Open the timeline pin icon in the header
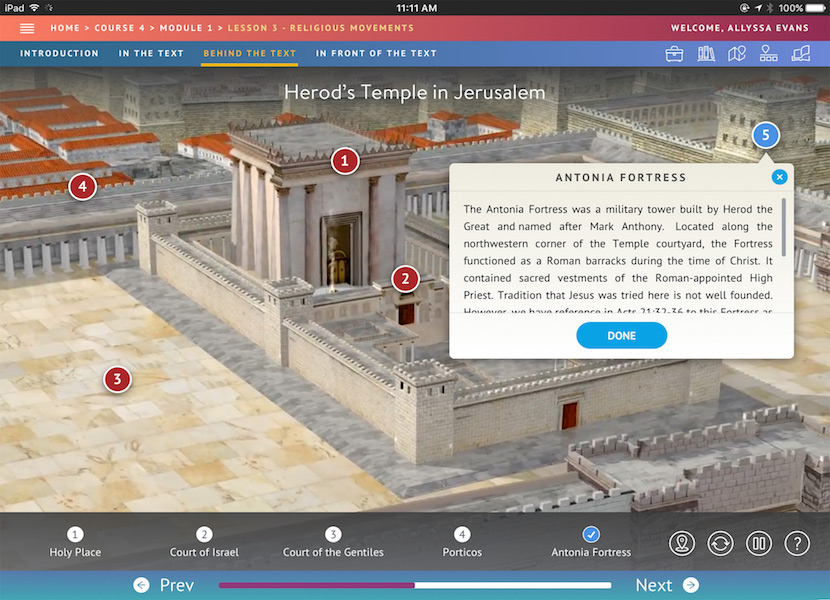The height and width of the screenshot is (600, 830). 768,54
